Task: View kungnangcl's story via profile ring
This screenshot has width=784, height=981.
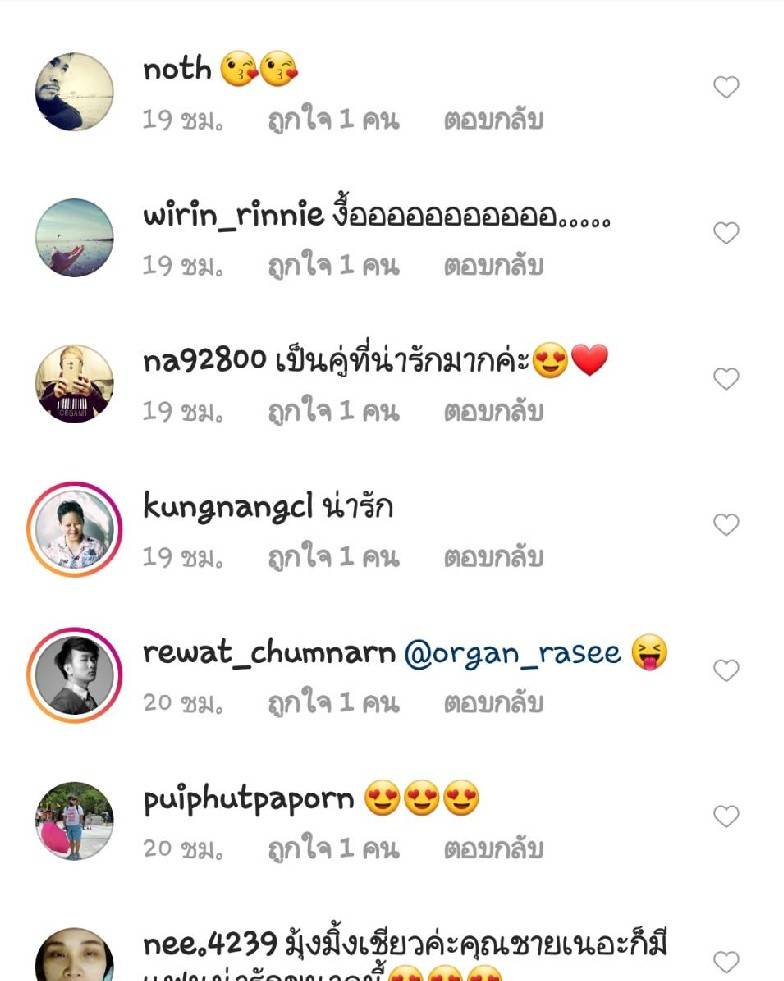Action: (x=74, y=529)
